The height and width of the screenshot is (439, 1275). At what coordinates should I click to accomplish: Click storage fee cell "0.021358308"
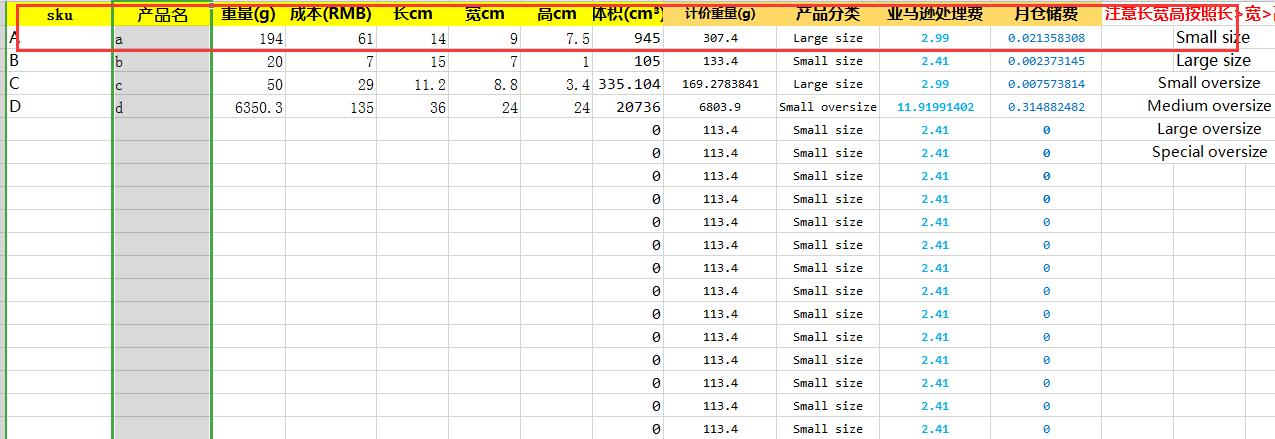(x=1046, y=39)
